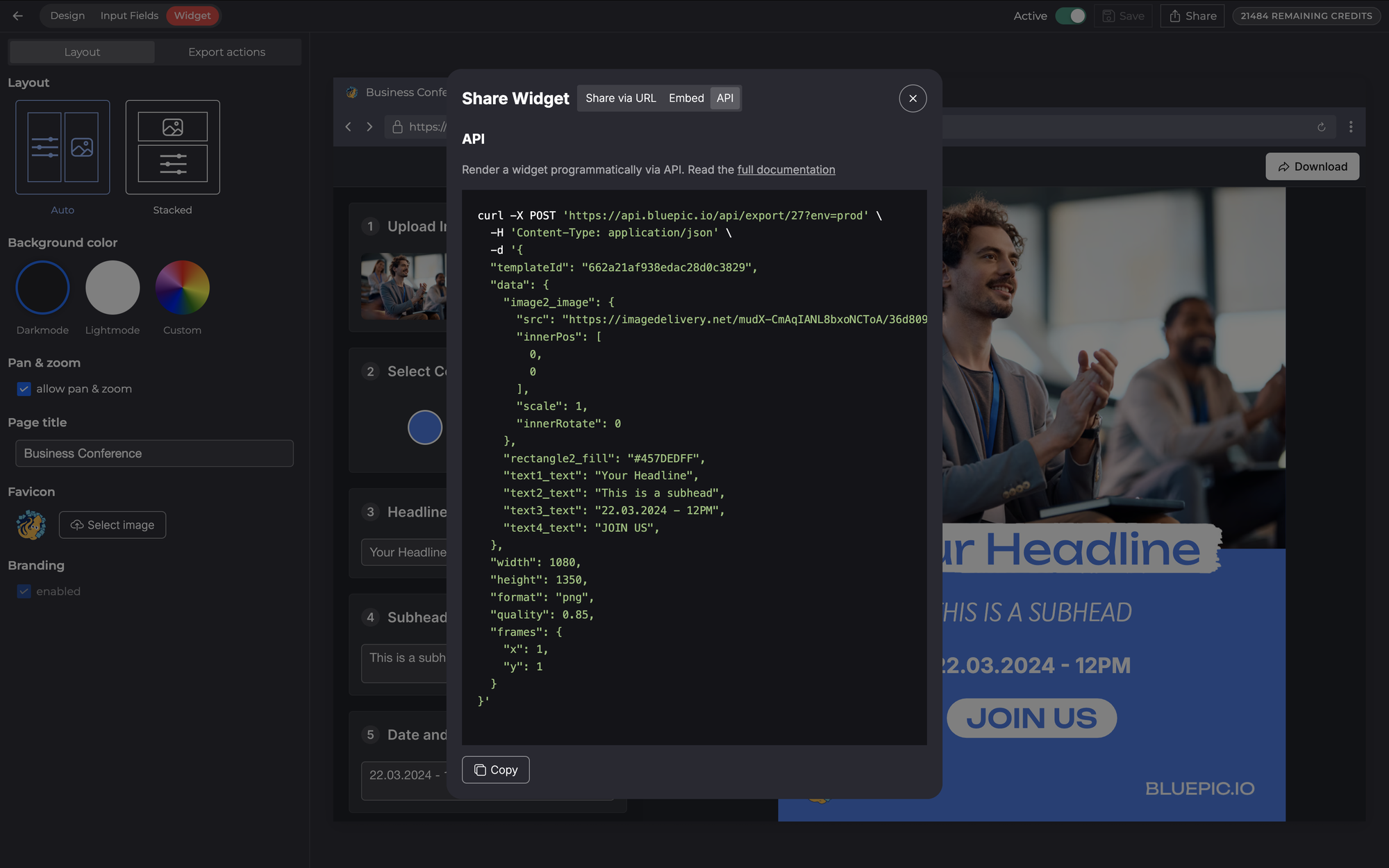Select the blue color circle swatch
This screenshot has width=1389, height=868.
click(x=425, y=427)
